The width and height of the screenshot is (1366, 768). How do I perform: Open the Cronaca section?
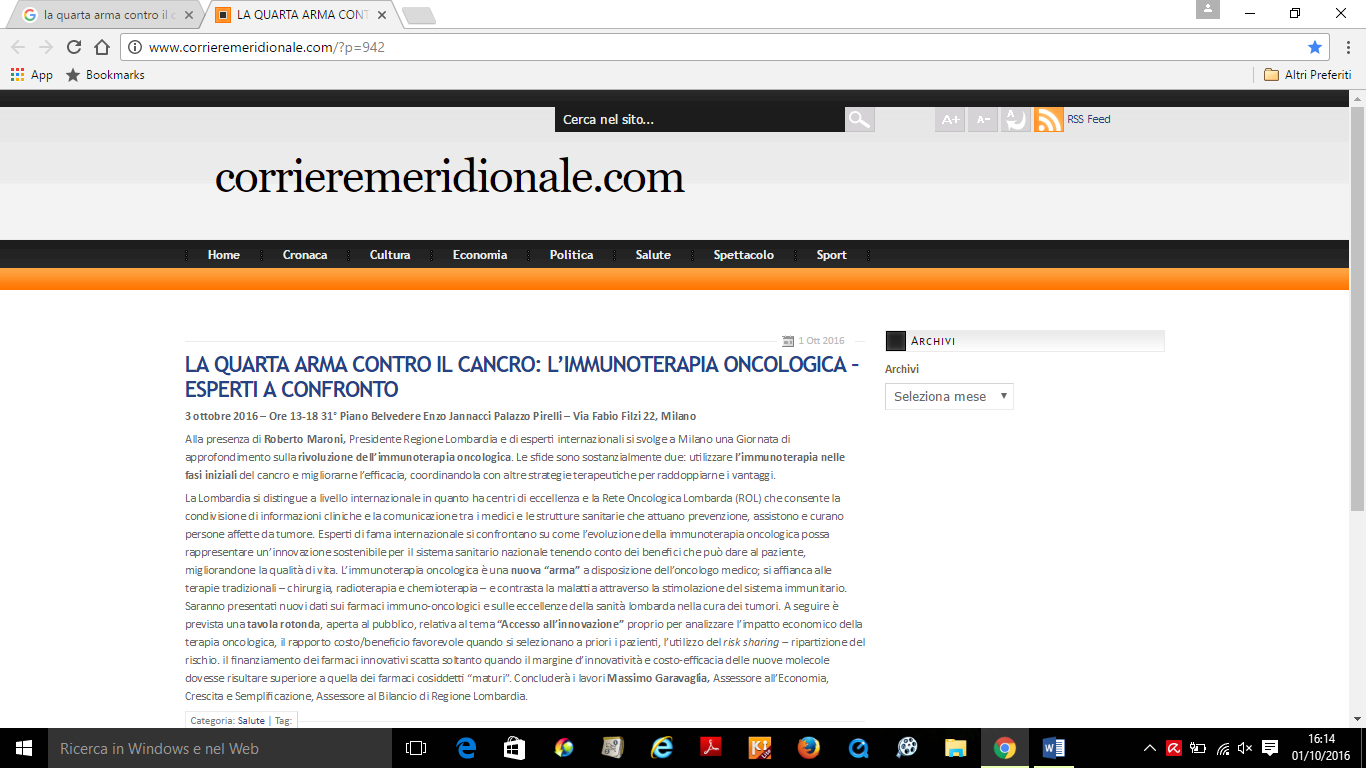(305, 255)
